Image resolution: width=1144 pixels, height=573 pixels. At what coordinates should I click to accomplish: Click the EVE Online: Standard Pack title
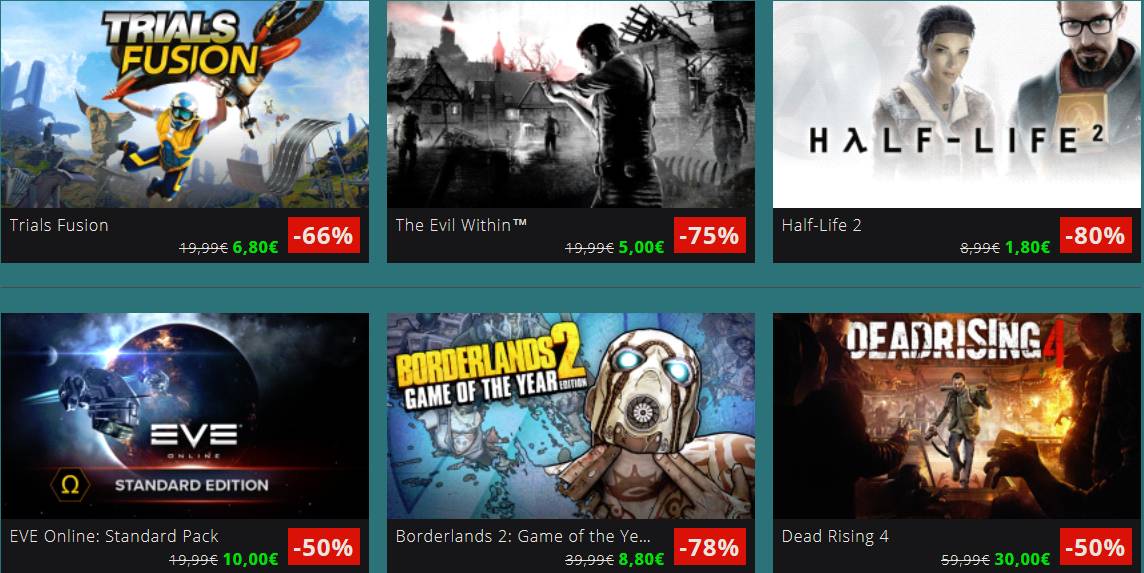point(114,537)
